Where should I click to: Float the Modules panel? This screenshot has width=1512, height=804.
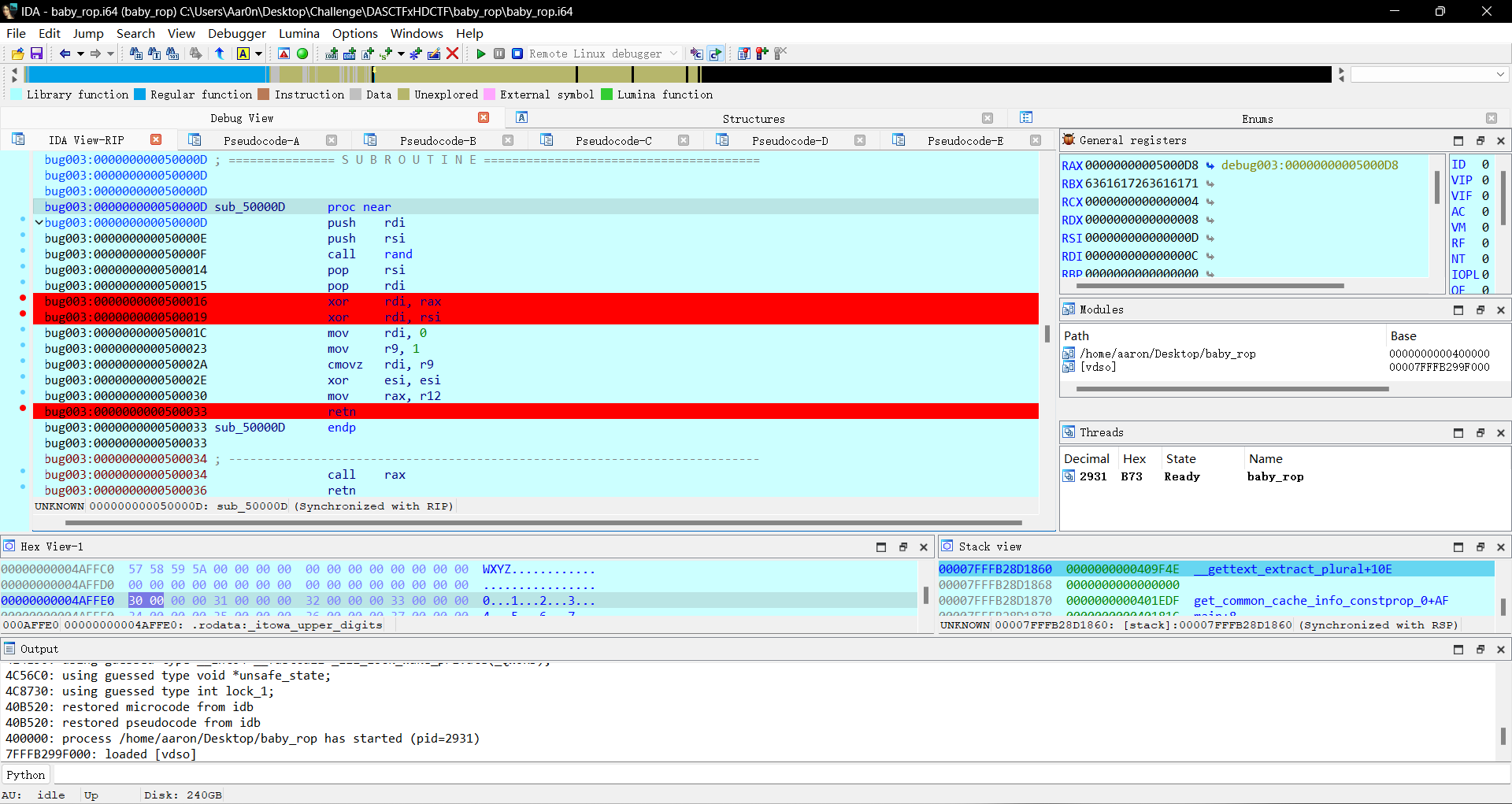click(x=1480, y=309)
